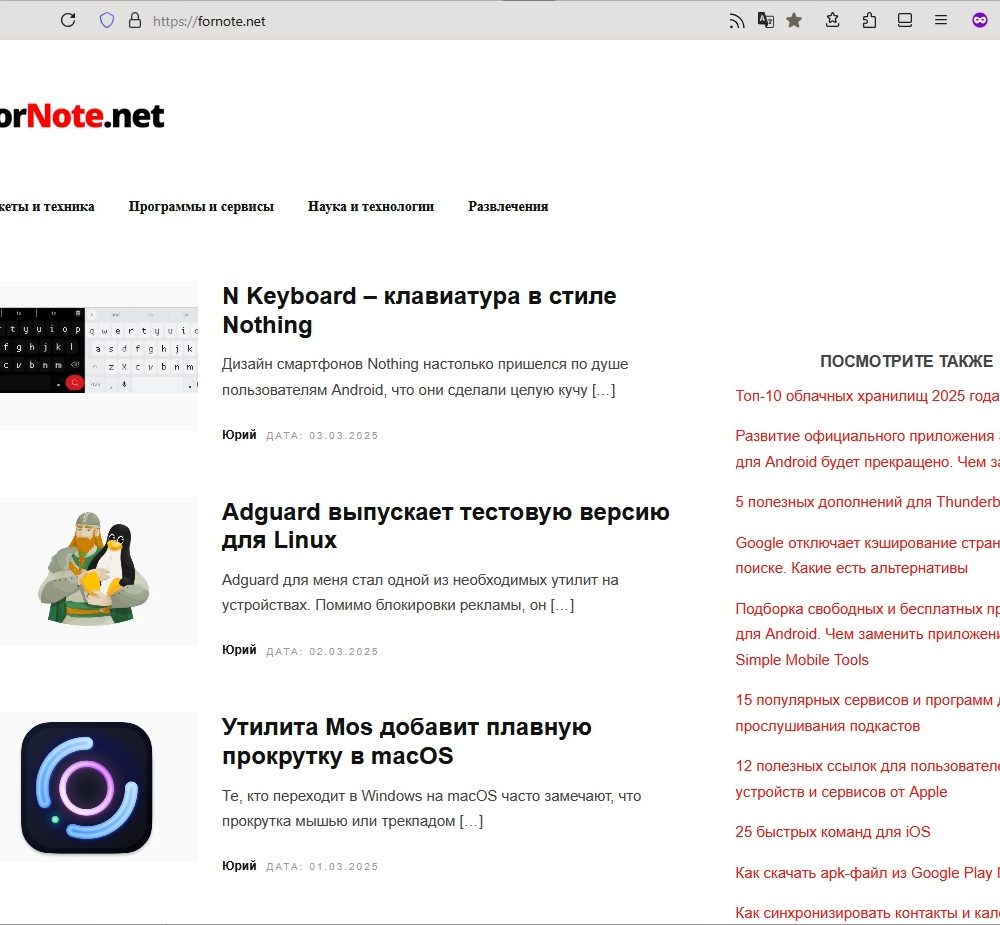Open article Adguard выпускает тестовую версию для Linux

pyautogui.click(x=446, y=526)
